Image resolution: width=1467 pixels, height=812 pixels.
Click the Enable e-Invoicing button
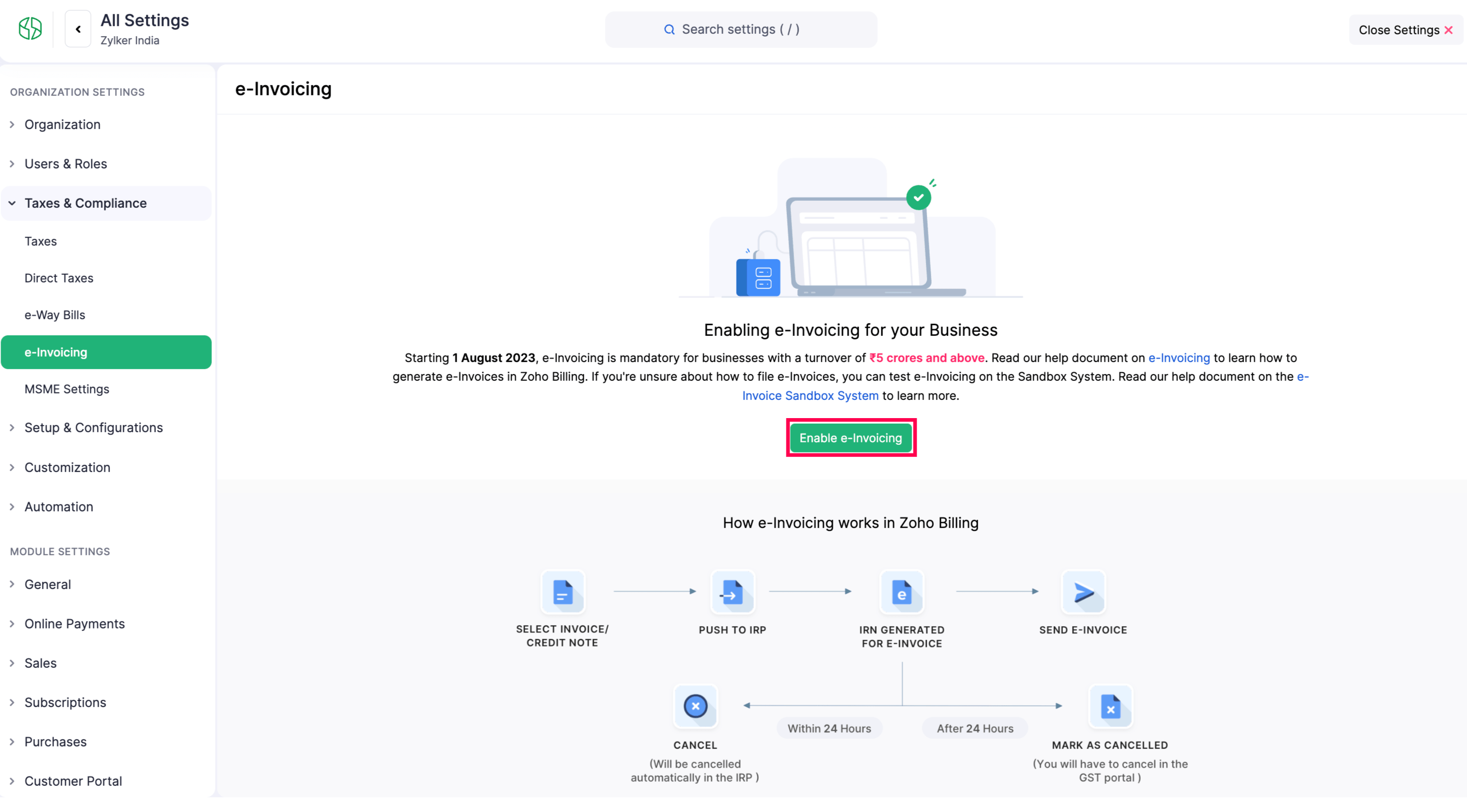850,438
